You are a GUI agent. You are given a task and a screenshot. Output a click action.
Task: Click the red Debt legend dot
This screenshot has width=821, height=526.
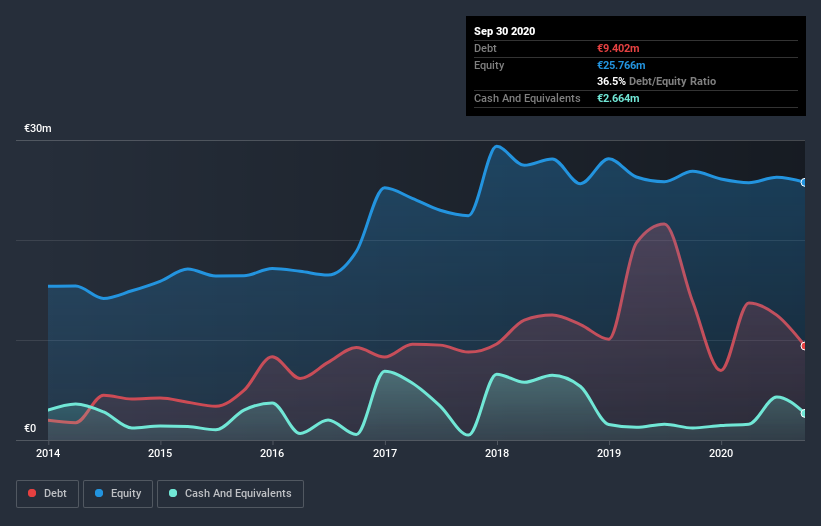(x=32, y=493)
